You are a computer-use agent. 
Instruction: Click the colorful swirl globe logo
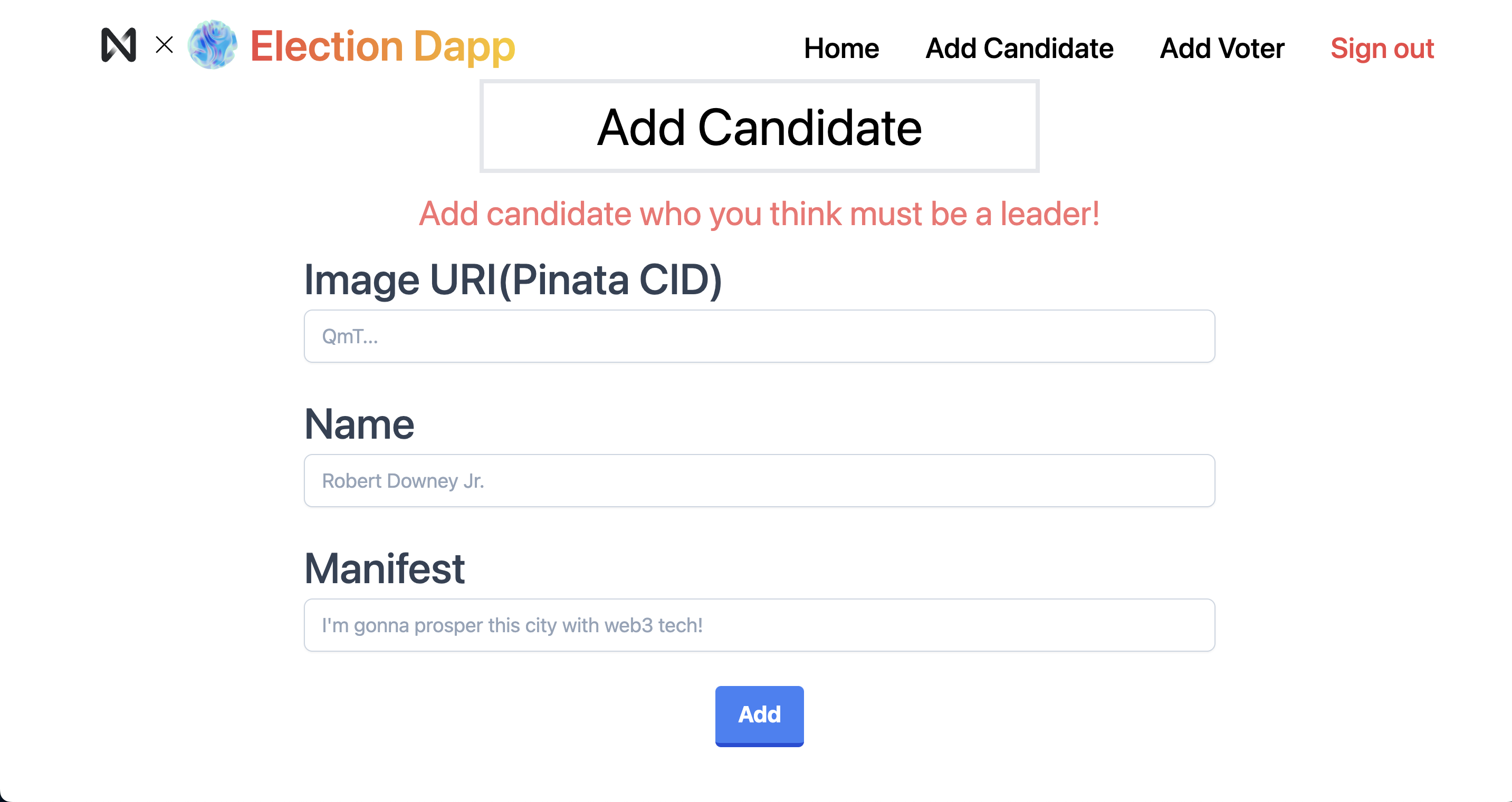(213, 45)
